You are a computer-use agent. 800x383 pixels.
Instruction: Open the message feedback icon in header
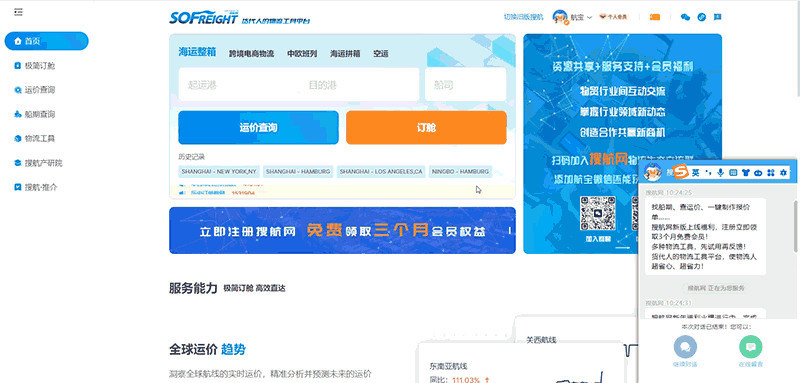(717, 17)
